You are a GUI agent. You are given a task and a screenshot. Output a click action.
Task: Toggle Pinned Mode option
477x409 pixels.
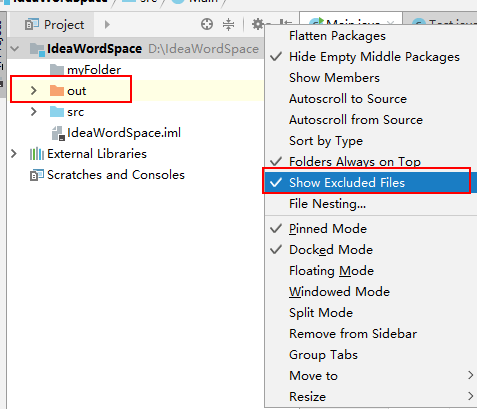pos(371,229)
